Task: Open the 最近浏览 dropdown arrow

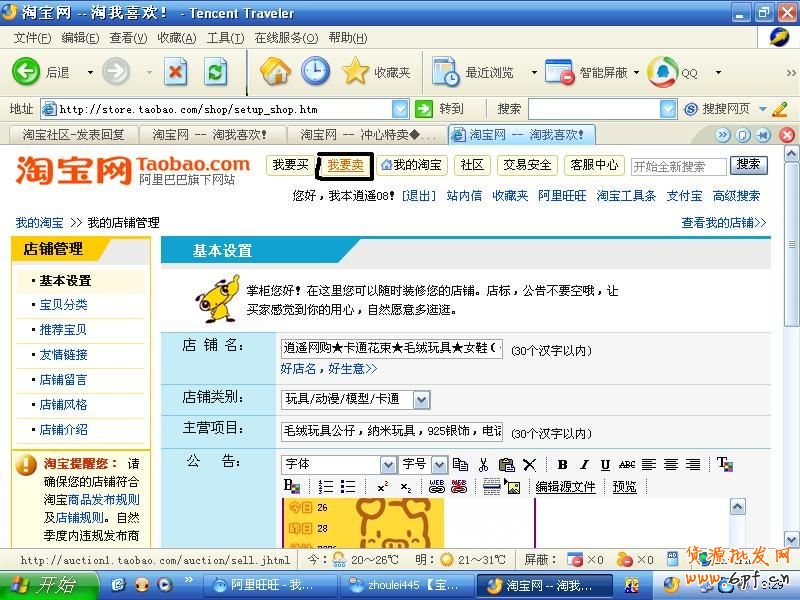Action: [x=534, y=72]
